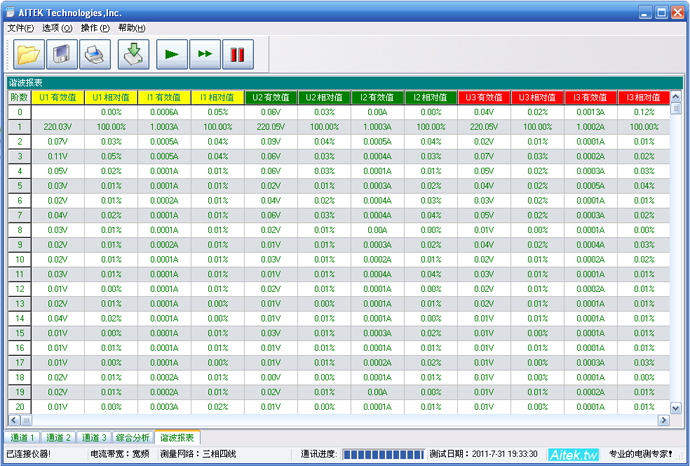
Task: Open the 选项(O) menu
Action: [59, 28]
